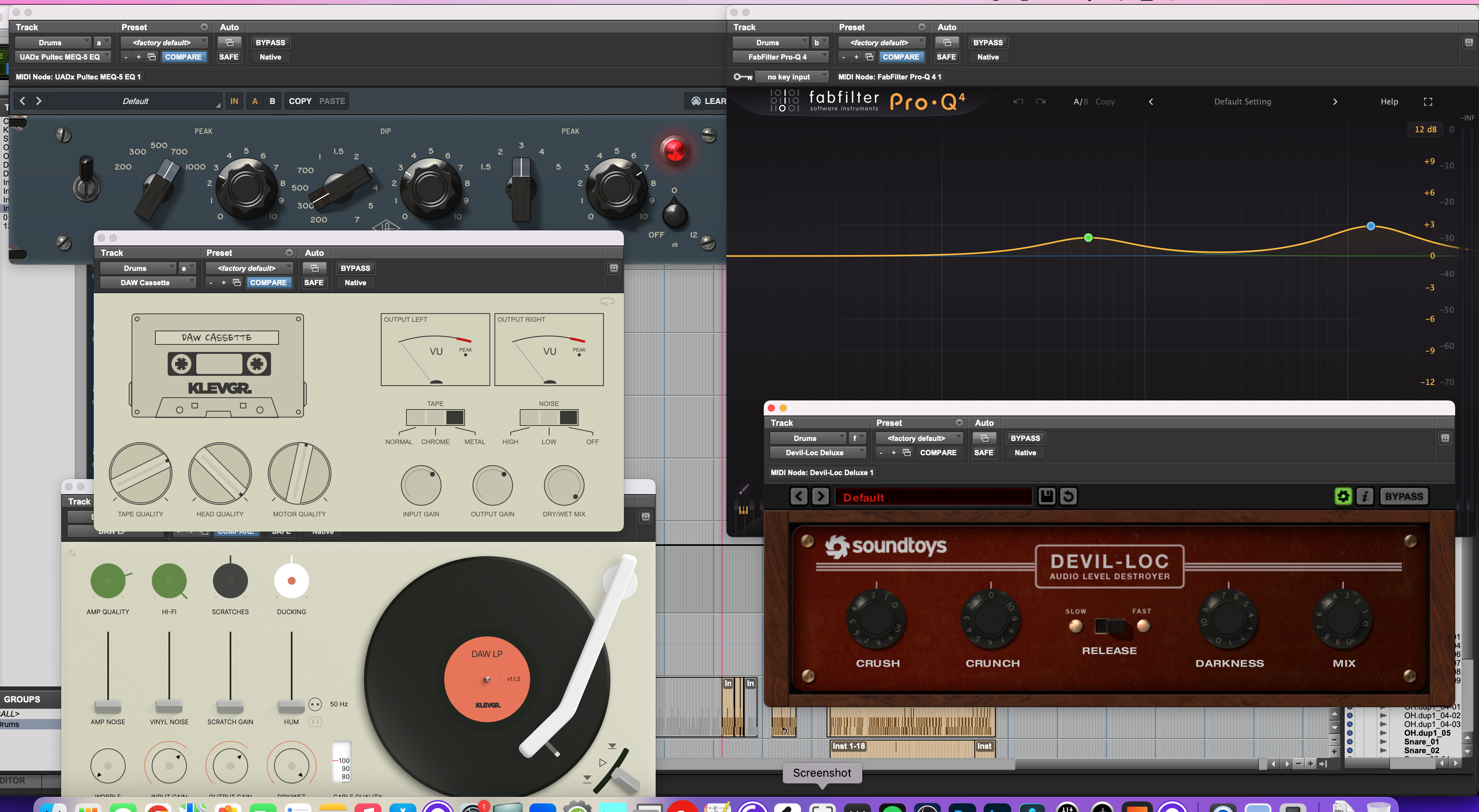The width and height of the screenshot is (1479, 812).
Task: Toggle SAFE in FabFilter plugin header
Action: point(946,57)
